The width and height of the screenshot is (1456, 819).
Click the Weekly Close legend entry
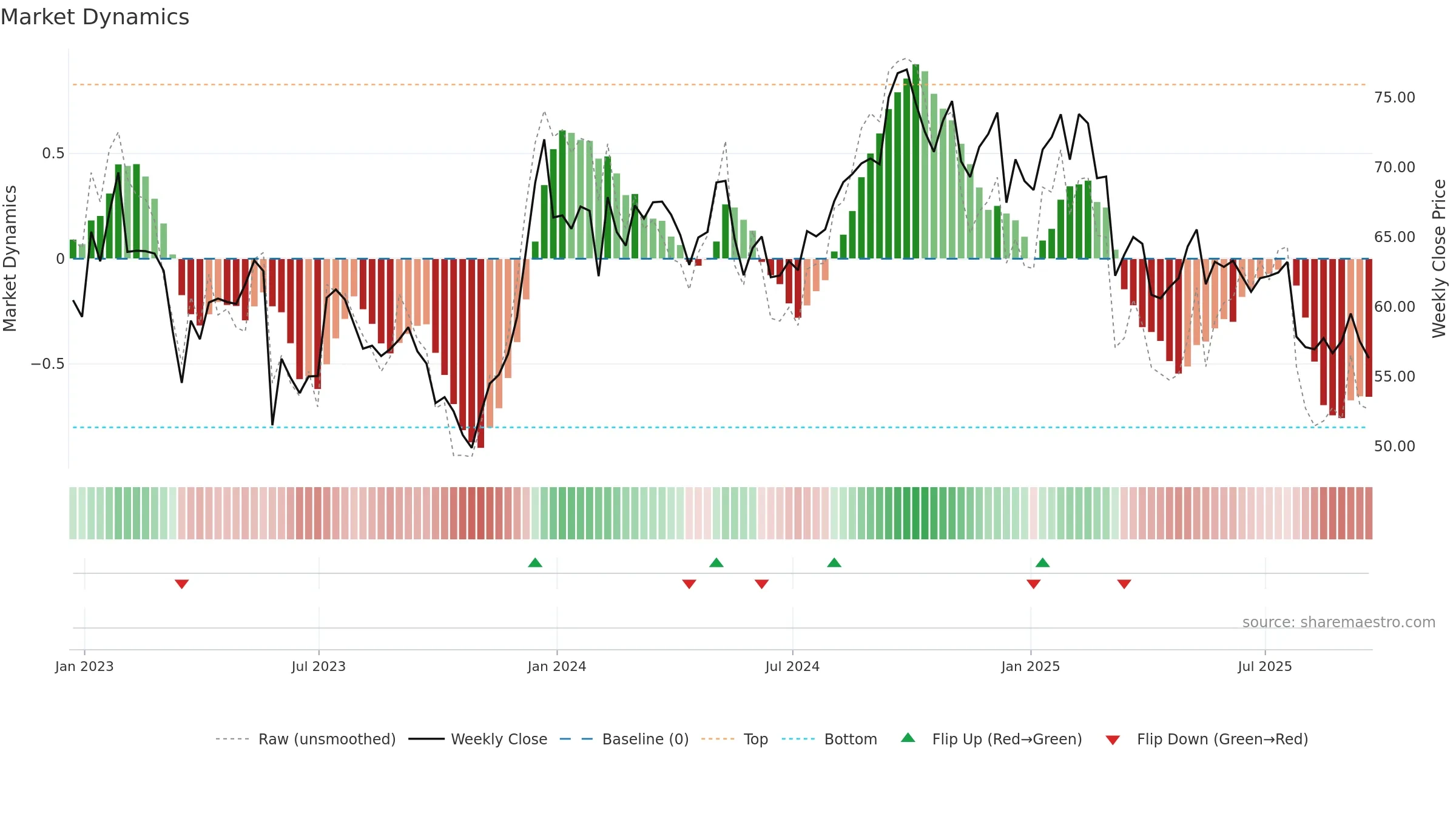pos(478,739)
